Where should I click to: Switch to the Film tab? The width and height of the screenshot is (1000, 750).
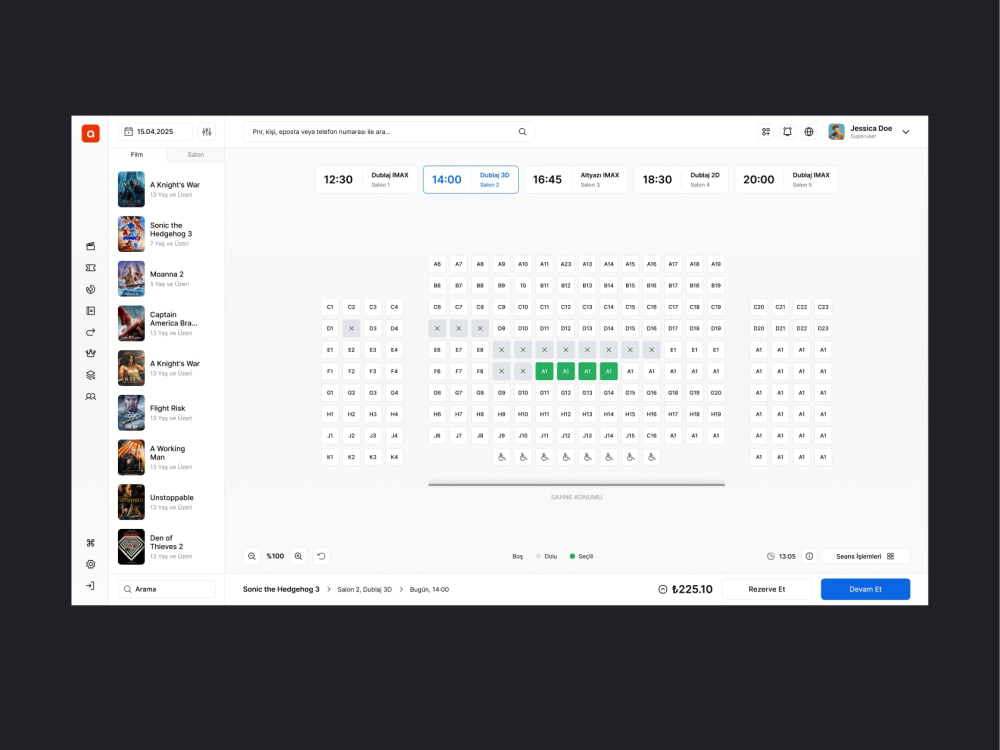coord(137,154)
